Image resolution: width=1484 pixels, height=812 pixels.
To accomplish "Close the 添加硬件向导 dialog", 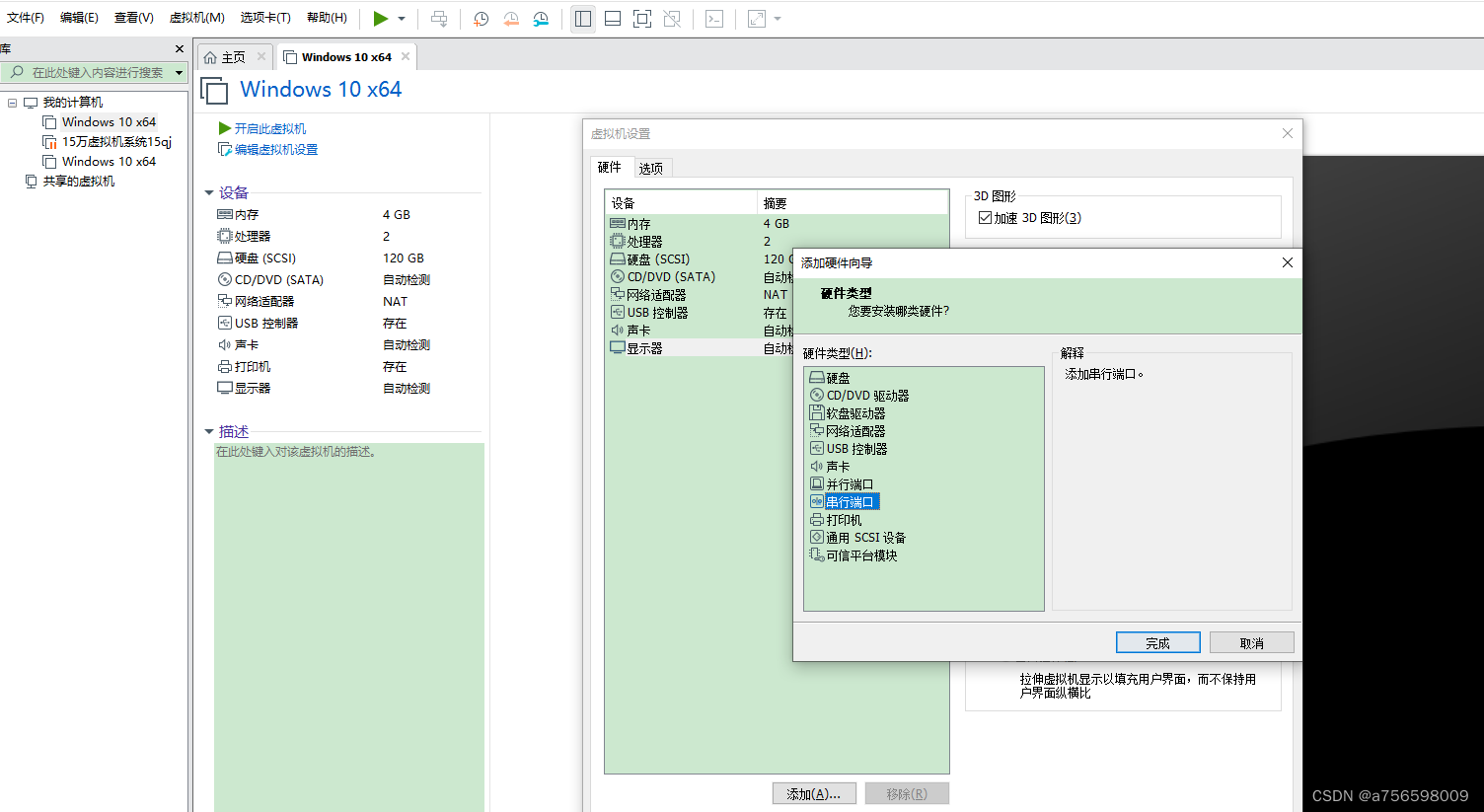I will (1287, 262).
